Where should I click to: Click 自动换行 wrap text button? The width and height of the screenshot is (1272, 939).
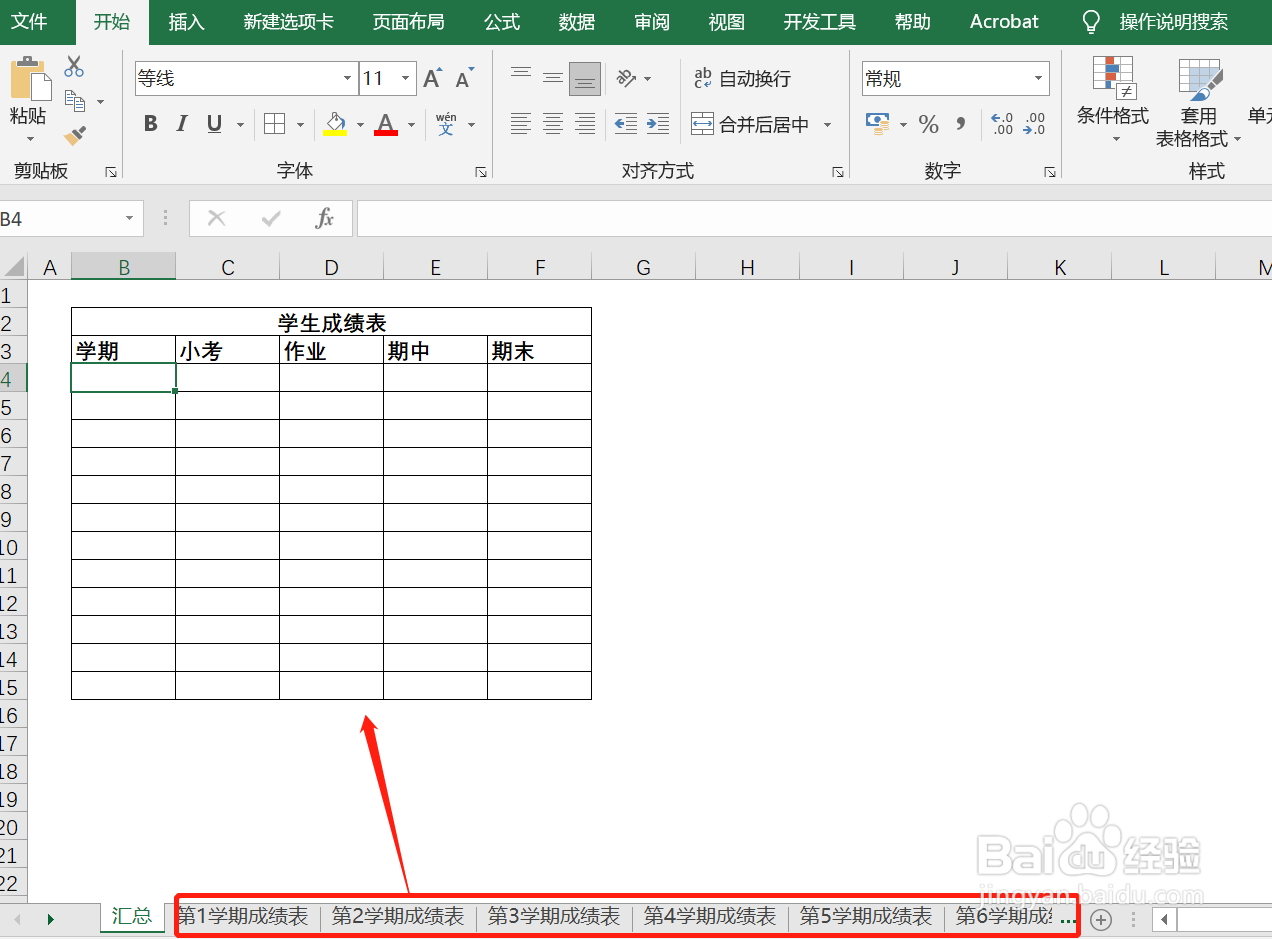click(x=741, y=78)
